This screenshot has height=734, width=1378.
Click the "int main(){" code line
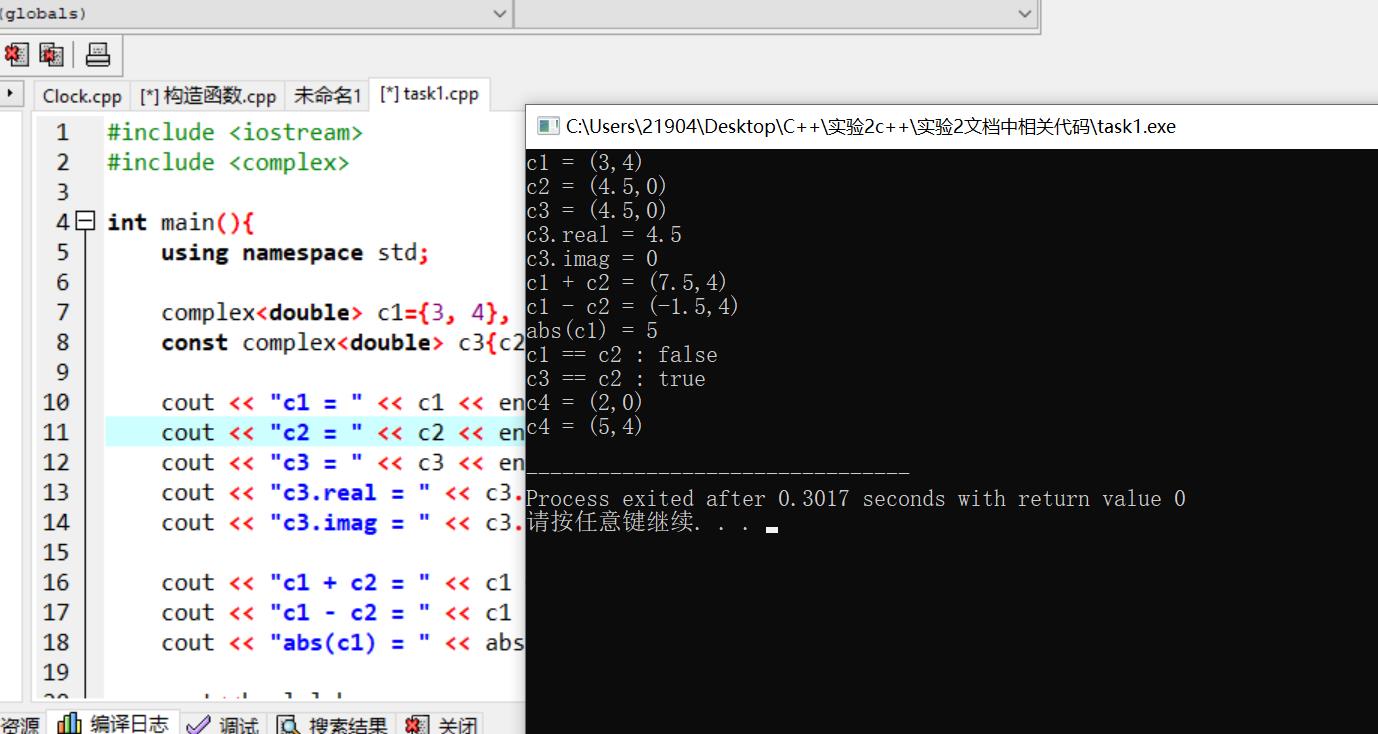point(181,222)
